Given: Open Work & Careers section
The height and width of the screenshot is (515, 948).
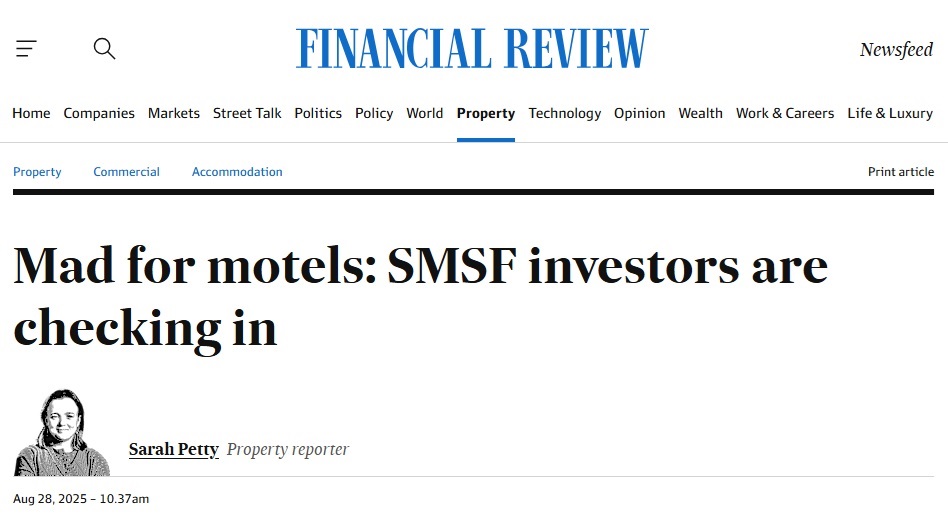Looking at the screenshot, I should click(785, 113).
